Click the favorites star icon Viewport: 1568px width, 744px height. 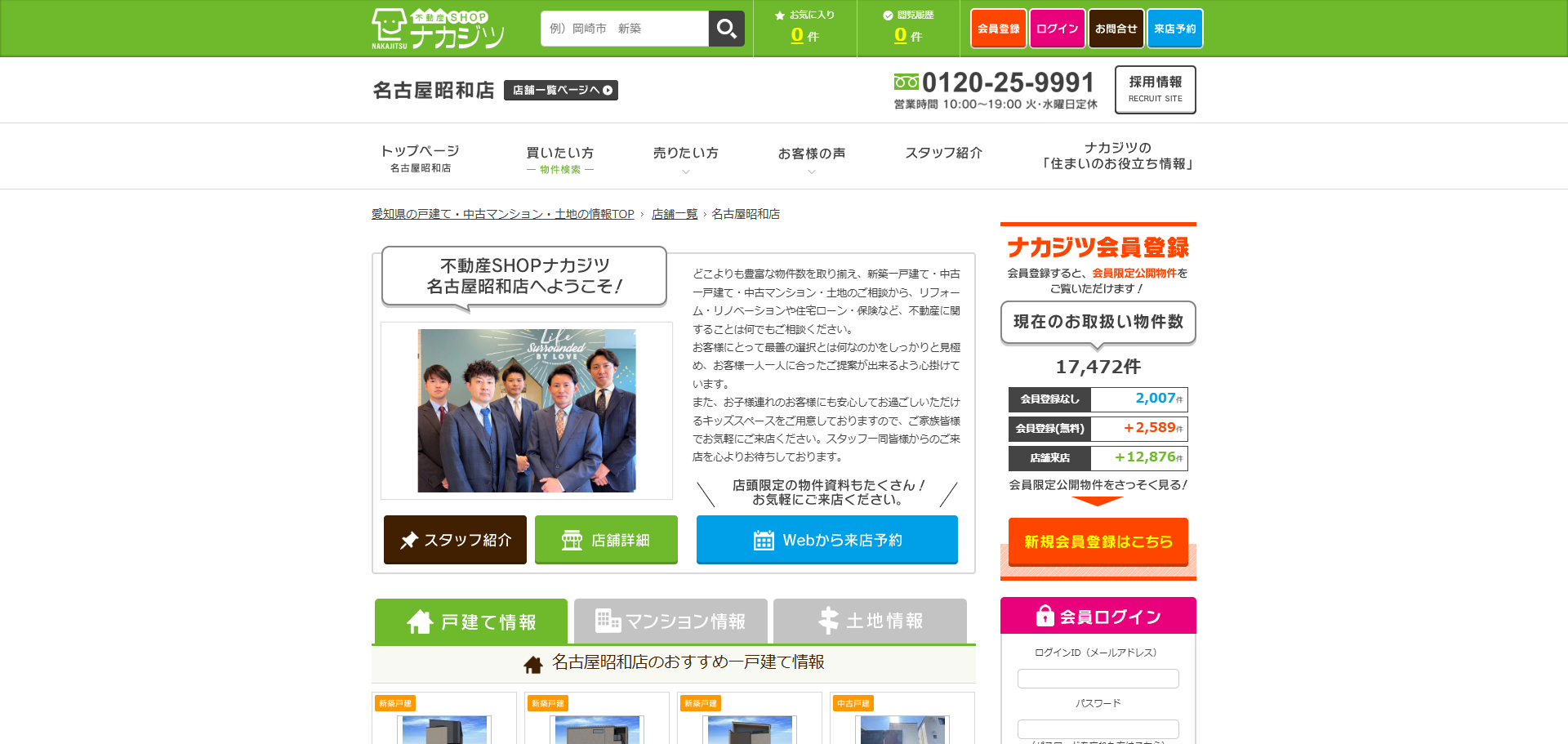click(780, 16)
